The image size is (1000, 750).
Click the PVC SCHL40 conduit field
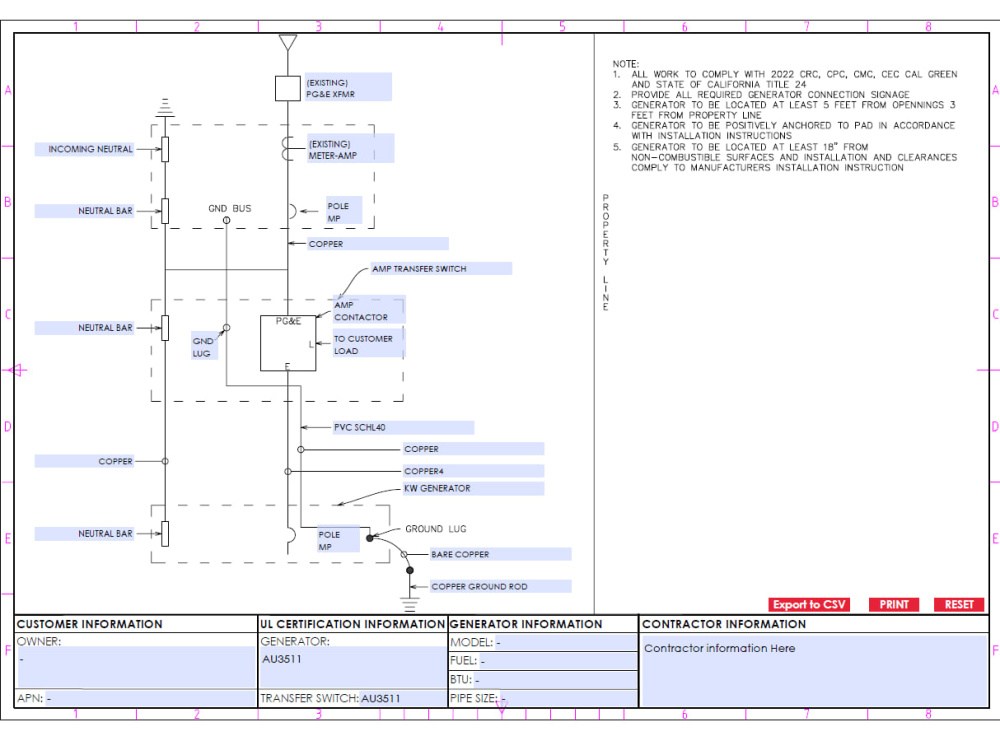pyautogui.click(x=403, y=427)
